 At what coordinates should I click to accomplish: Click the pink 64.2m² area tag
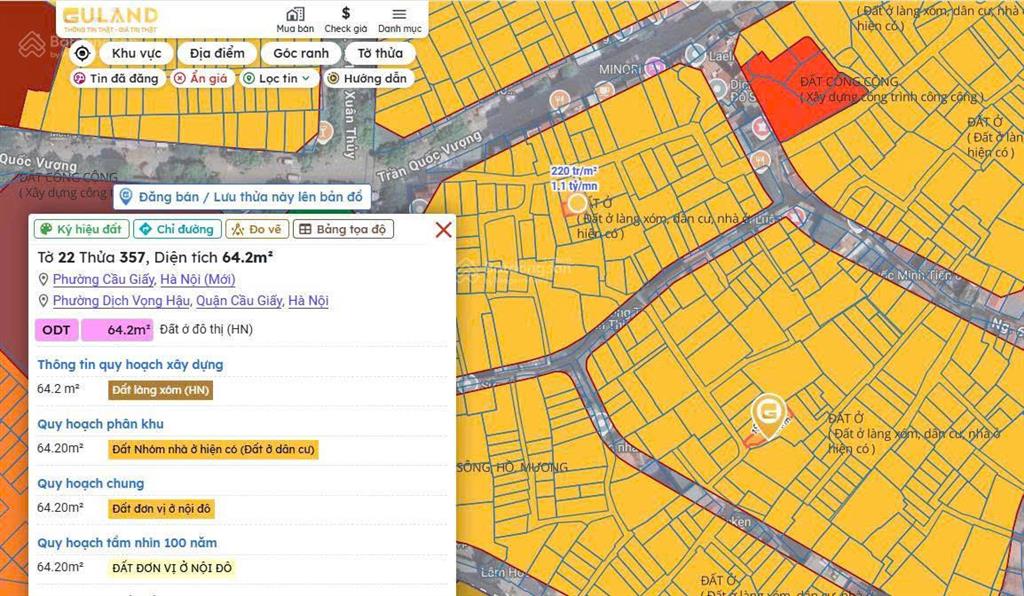(118, 330)
